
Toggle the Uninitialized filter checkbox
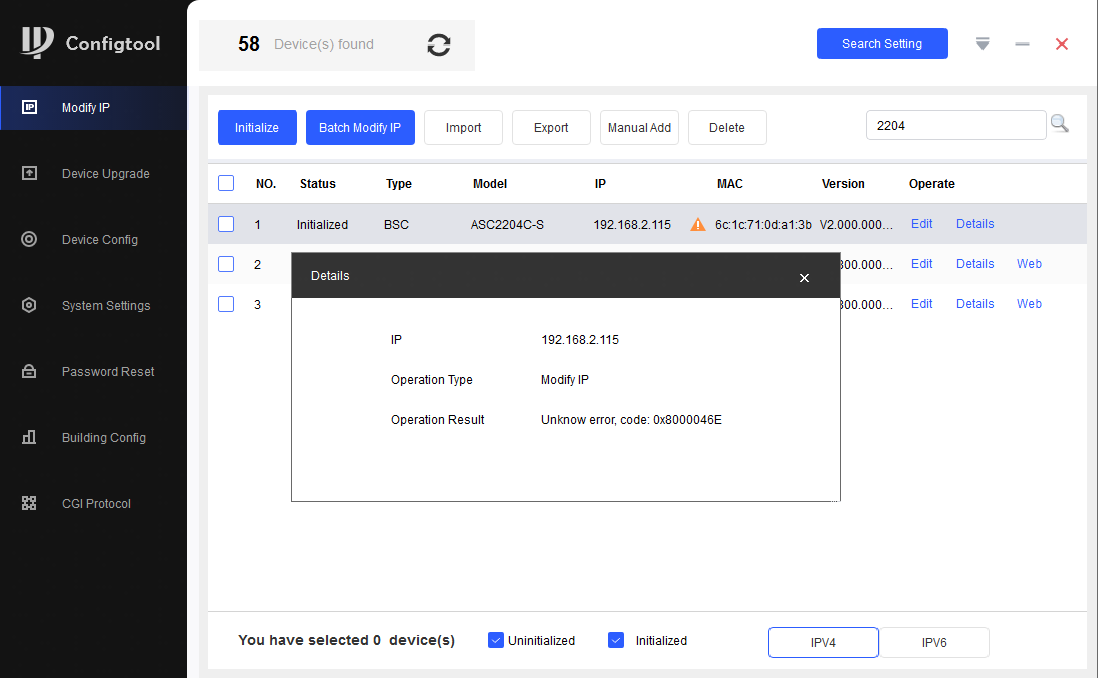point(496,640)
